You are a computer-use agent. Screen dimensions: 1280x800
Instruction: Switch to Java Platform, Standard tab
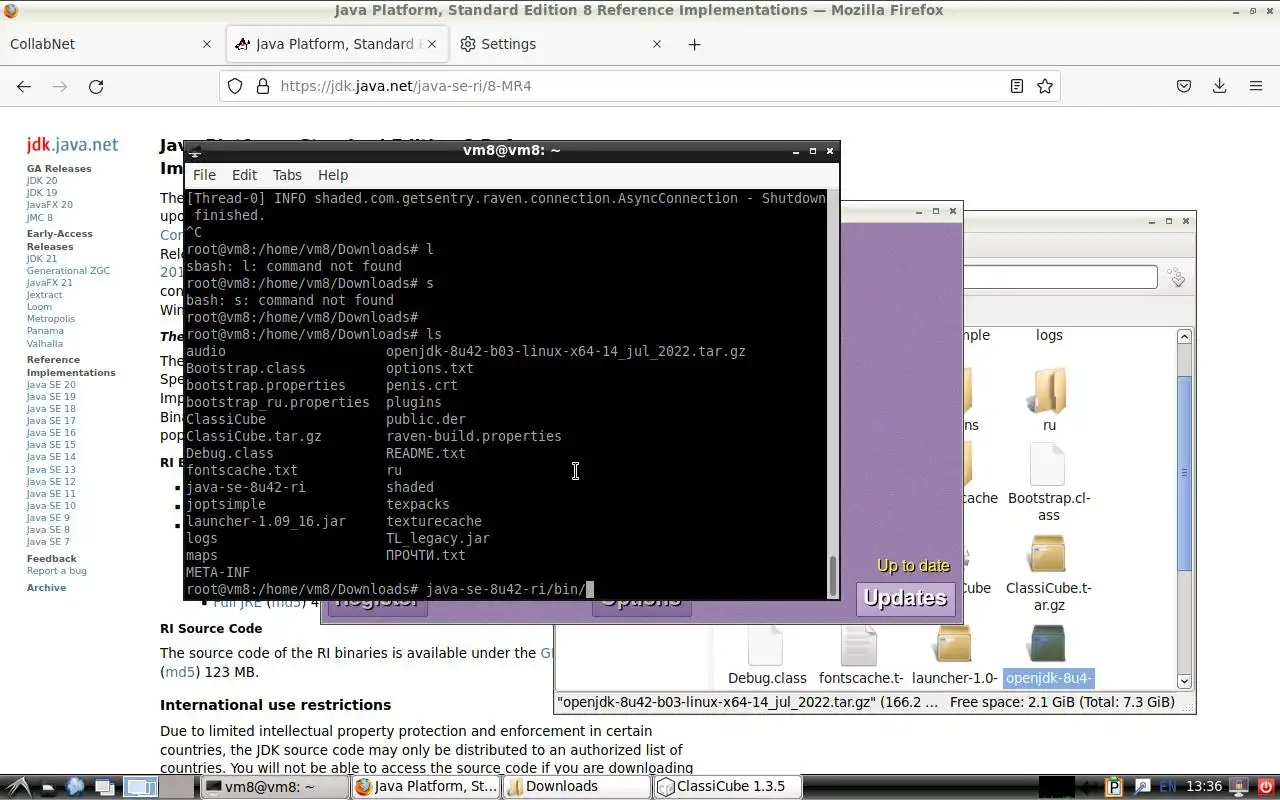[339, 44]
